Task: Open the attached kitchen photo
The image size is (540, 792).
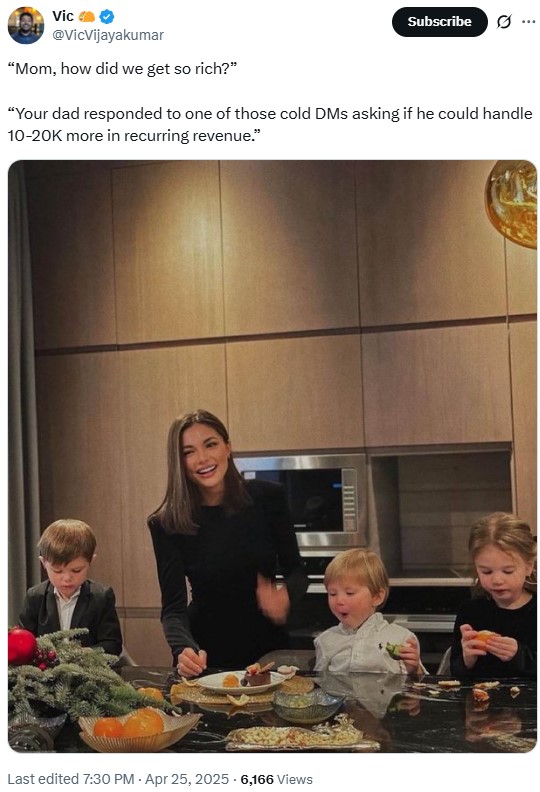Action: [272, 456]
